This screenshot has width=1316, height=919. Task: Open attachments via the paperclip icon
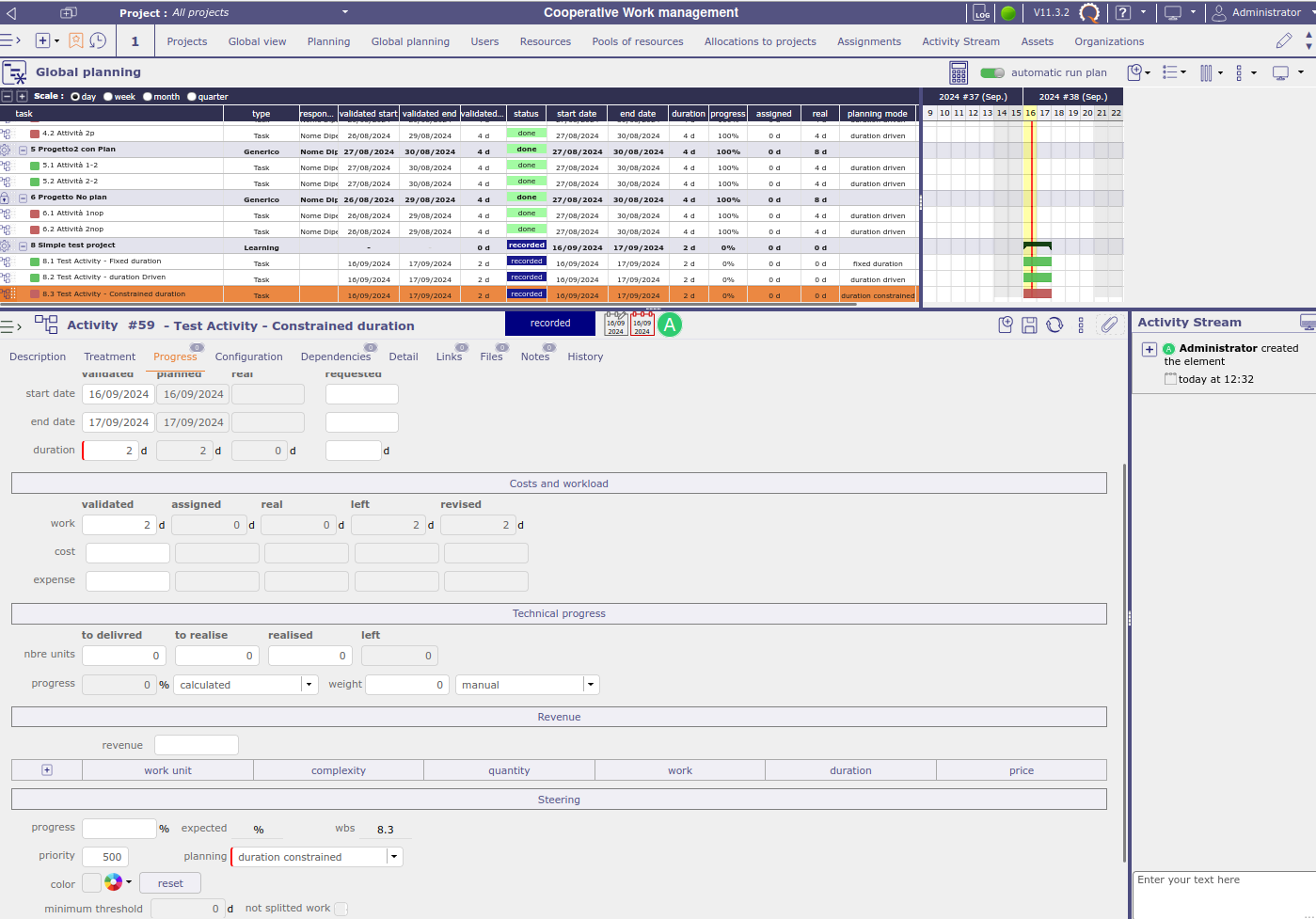pyautogui.click(x=1110, y=325)
